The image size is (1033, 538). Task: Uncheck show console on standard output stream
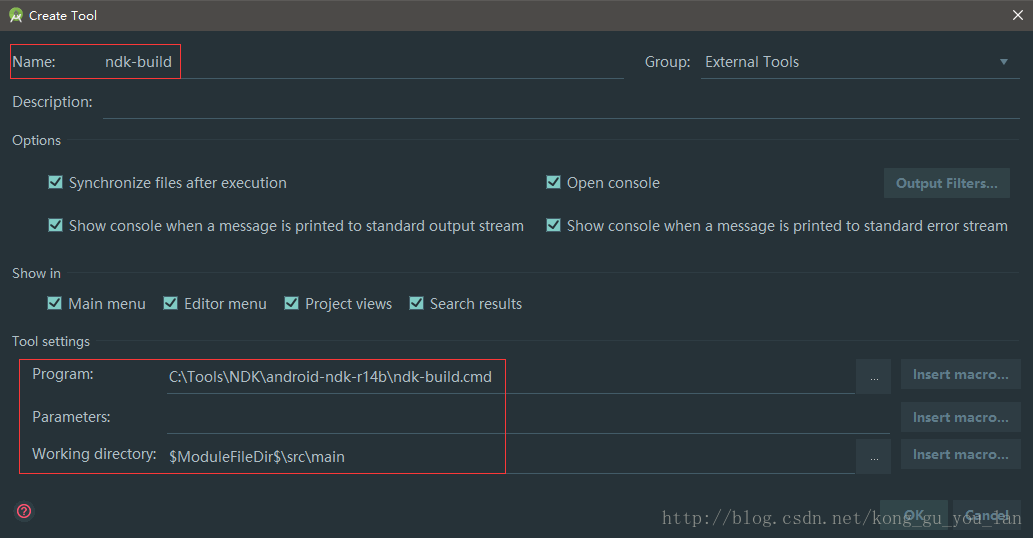click(x=55, y=225)
